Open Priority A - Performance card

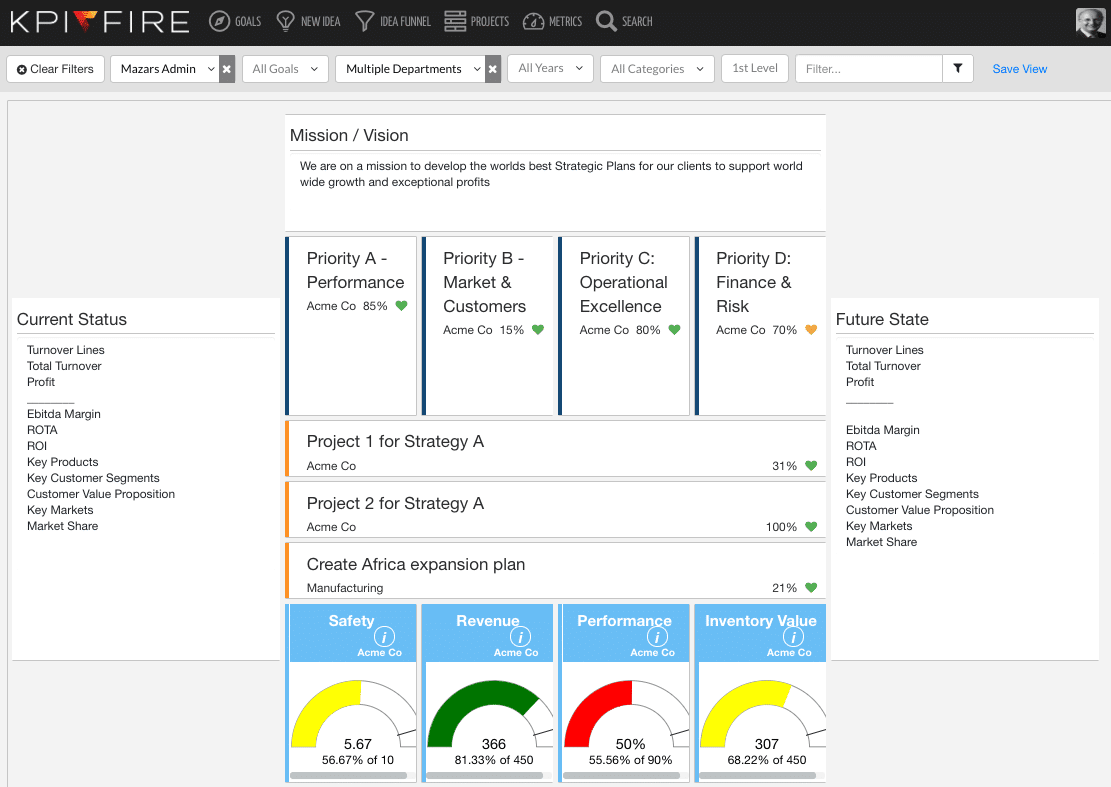(x=351, y=326)
